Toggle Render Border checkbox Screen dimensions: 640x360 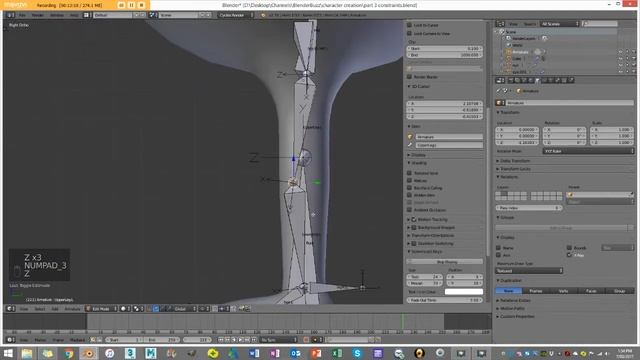(x=409, y=77)
